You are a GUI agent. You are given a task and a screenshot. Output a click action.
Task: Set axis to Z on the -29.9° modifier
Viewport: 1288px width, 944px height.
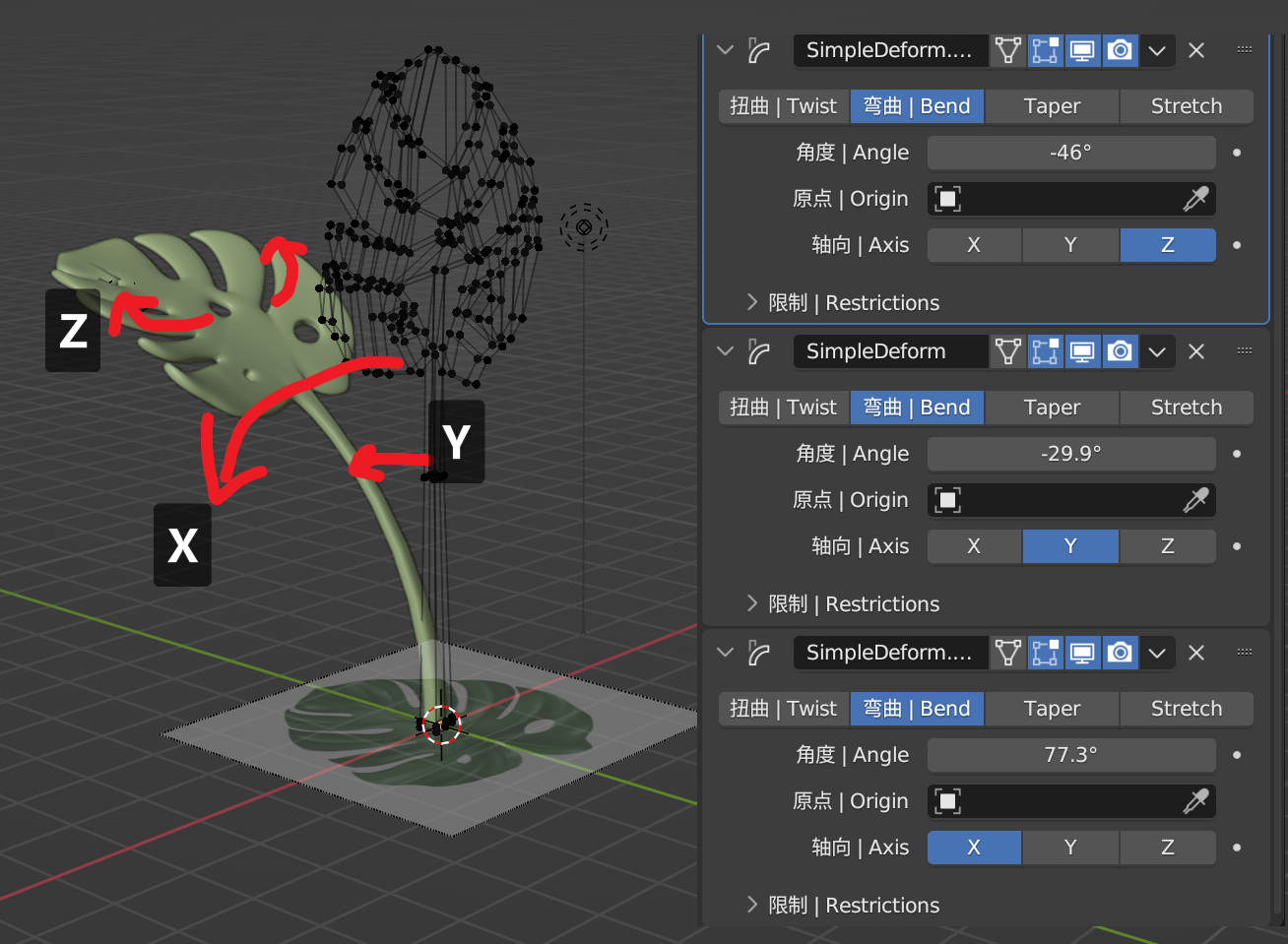click(1167, 546)
